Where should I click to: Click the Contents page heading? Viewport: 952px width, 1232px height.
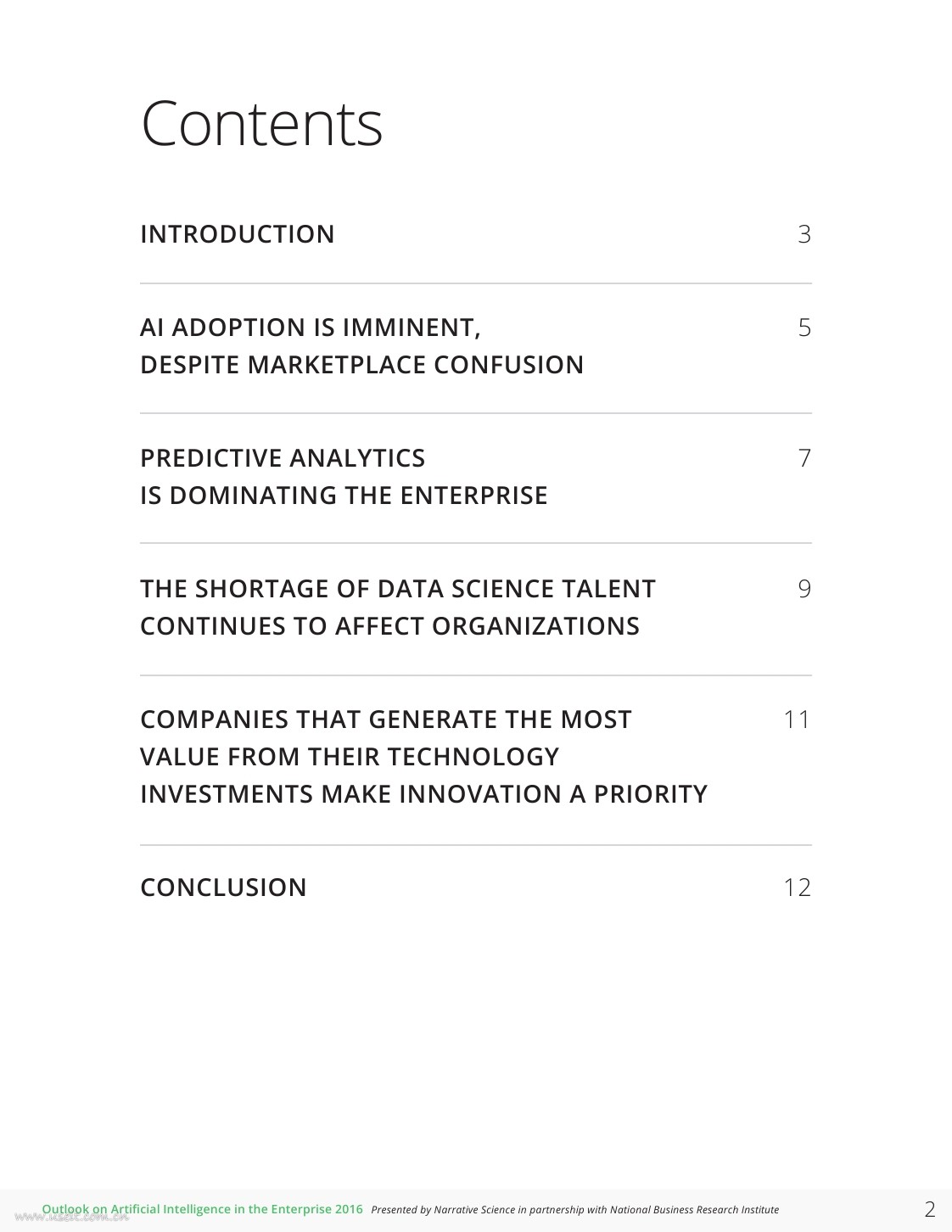pos(261,124)
